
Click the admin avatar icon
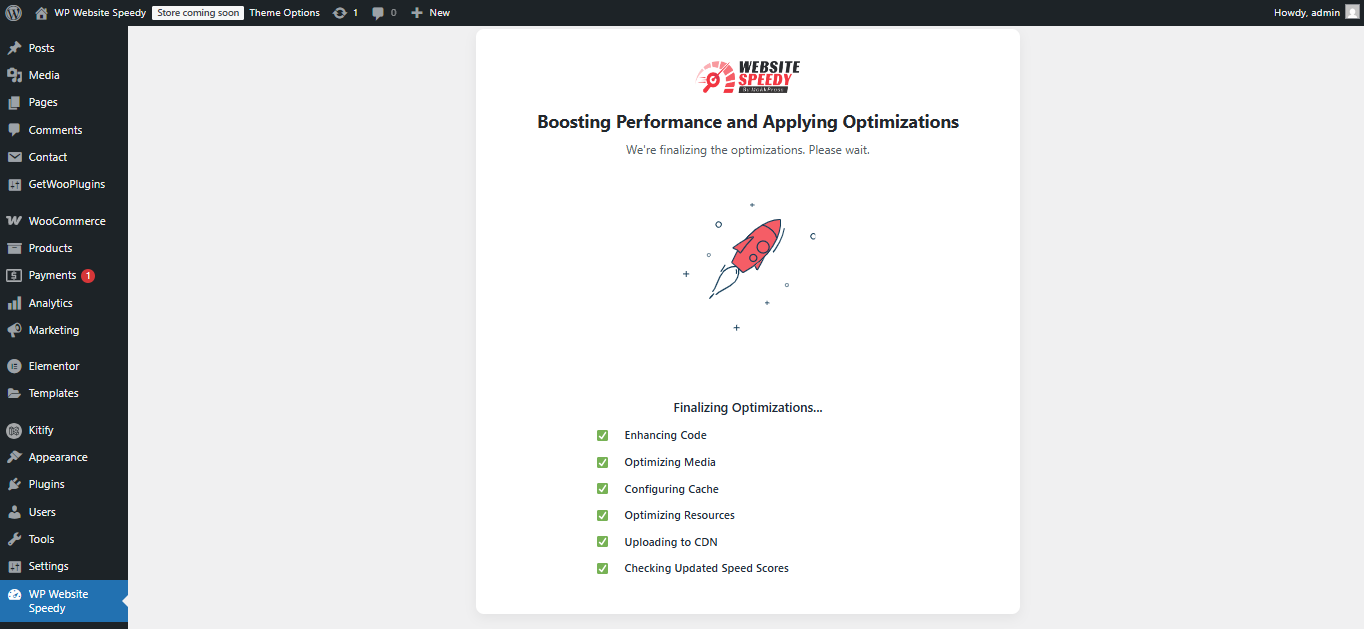tap(1352, 13)
